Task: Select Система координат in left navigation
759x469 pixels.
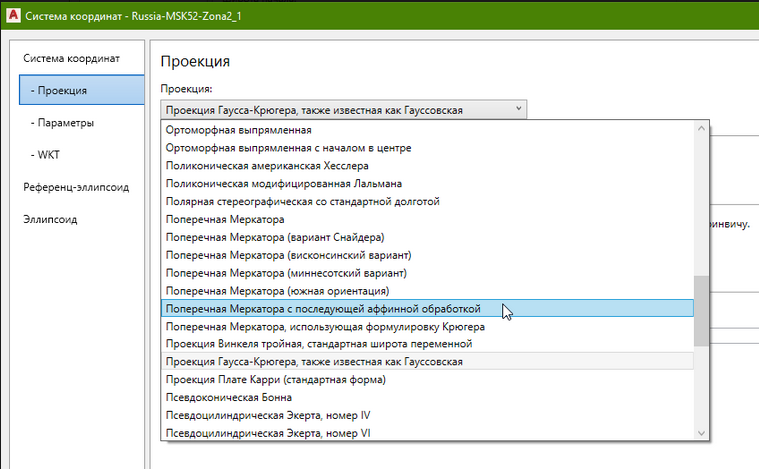Action: (71, 58)
